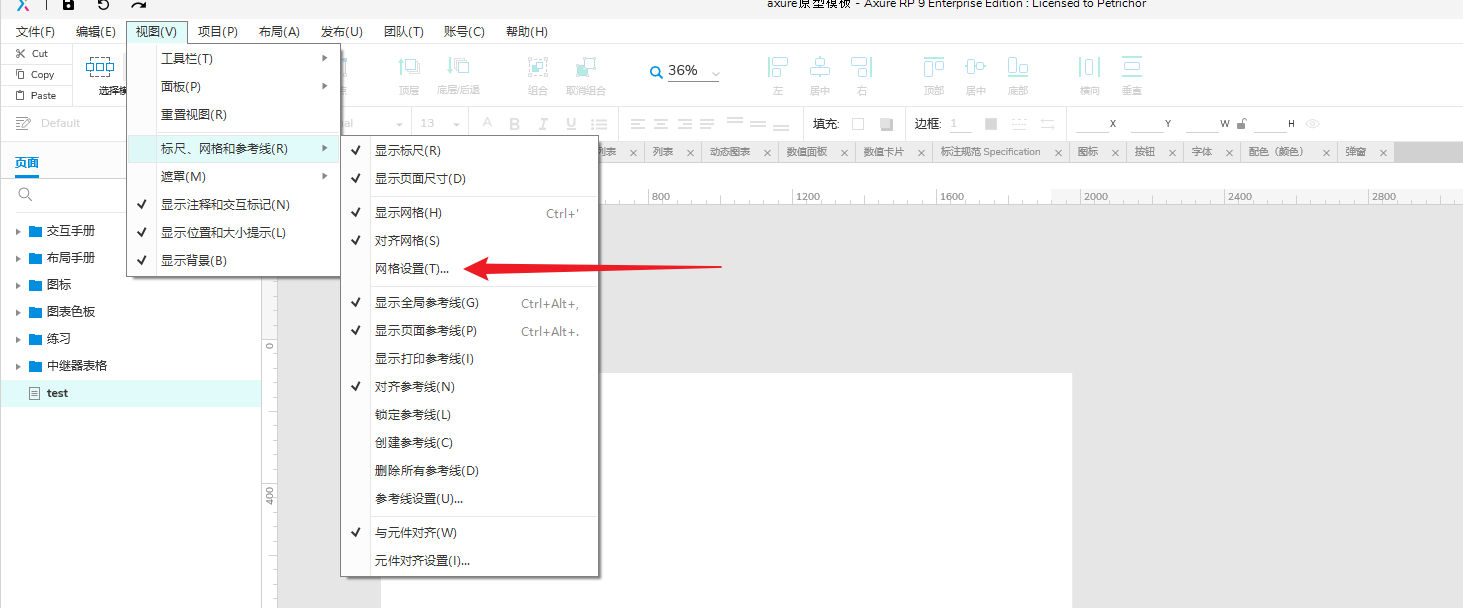
Task: Close the 弹窗 tab
Action: 1383,153
